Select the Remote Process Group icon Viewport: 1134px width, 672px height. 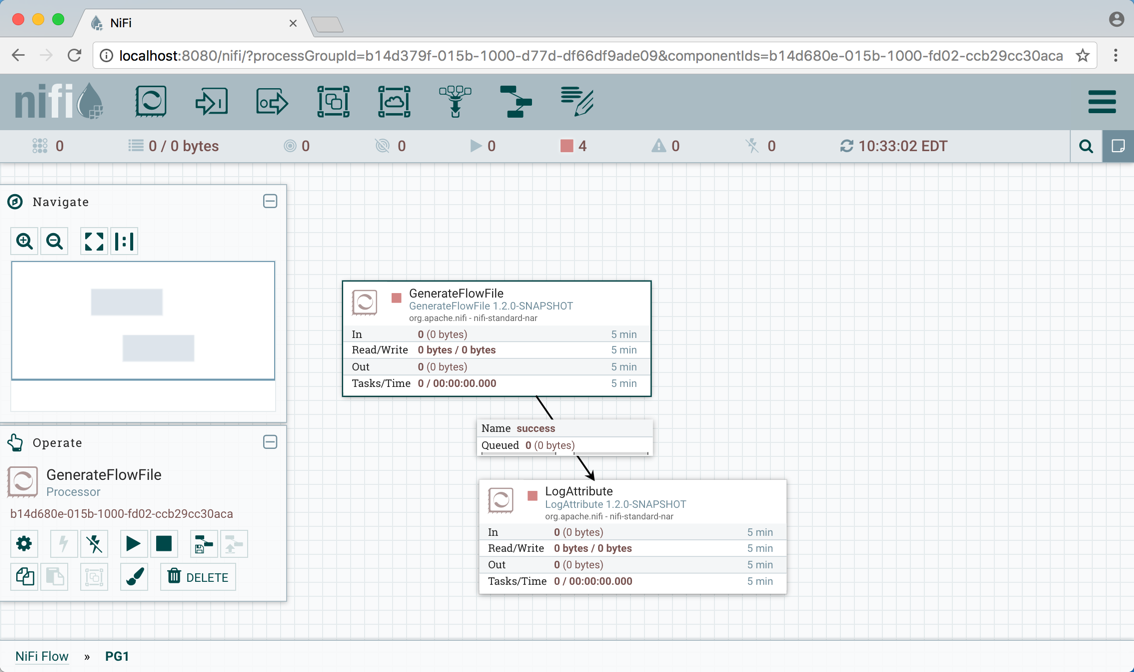point(394,101)
